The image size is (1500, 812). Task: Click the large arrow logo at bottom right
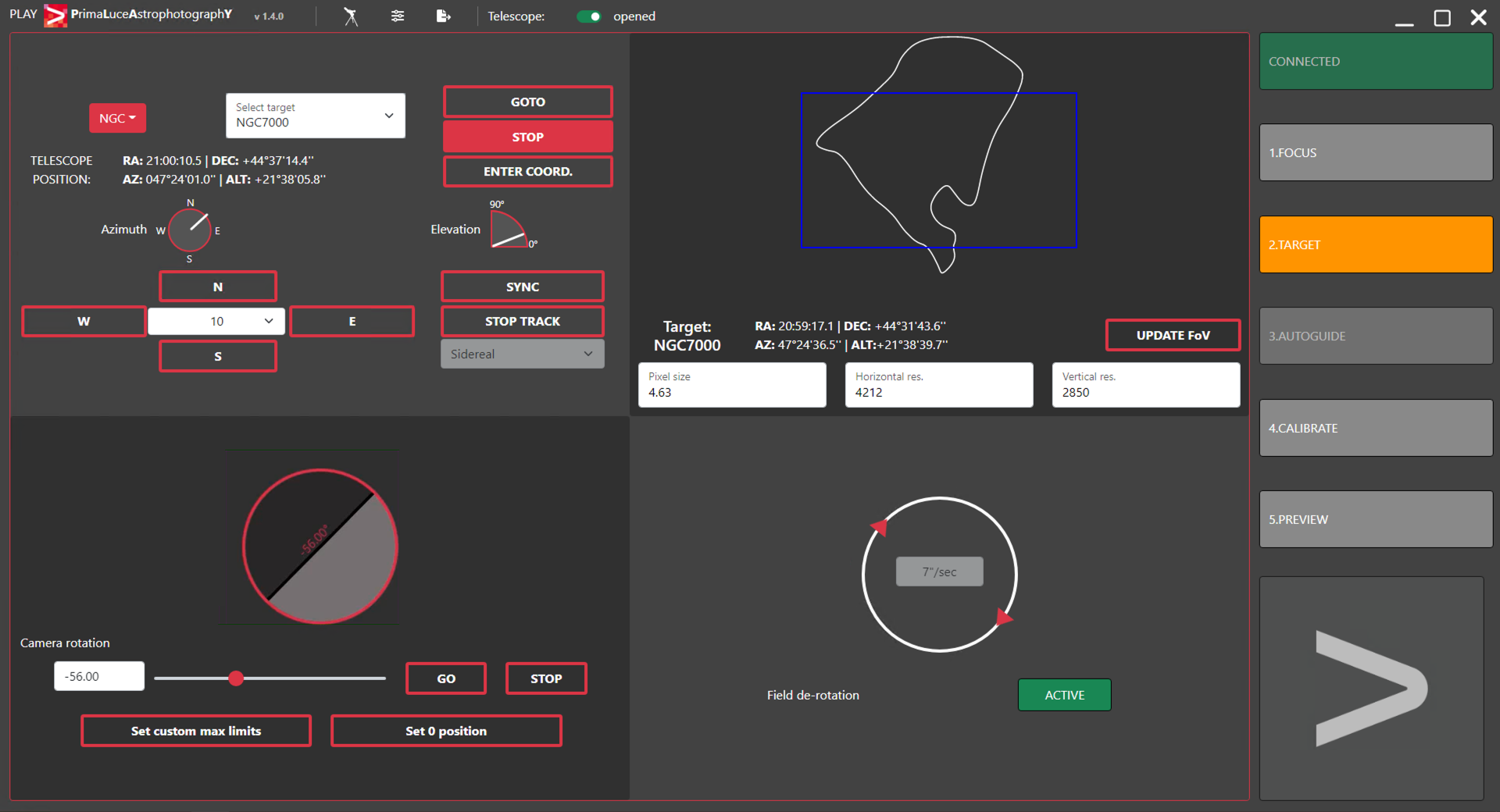pyautogui.click(x=1371, y=688)
